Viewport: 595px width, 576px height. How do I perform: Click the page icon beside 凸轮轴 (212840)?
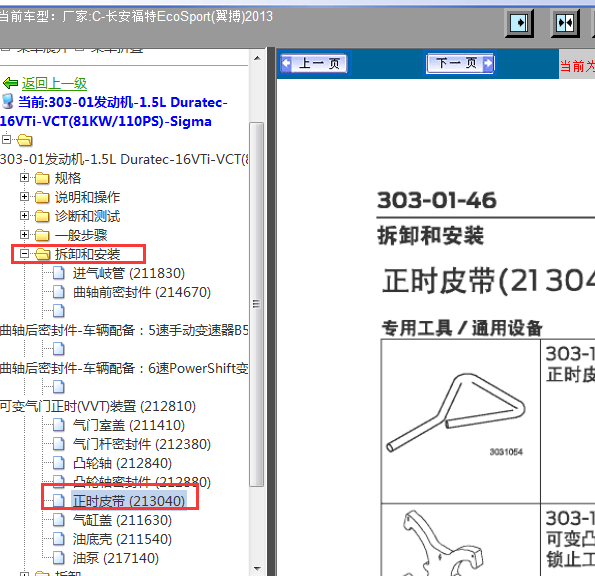tap(58, 463)
